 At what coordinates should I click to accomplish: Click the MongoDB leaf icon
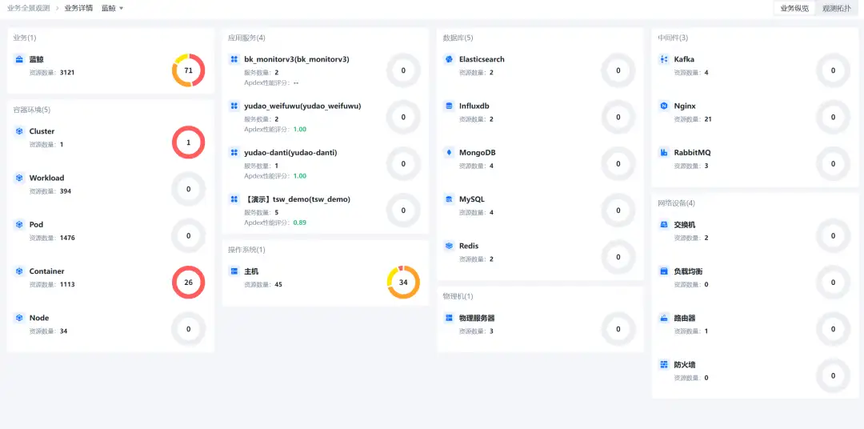(449, 153)
